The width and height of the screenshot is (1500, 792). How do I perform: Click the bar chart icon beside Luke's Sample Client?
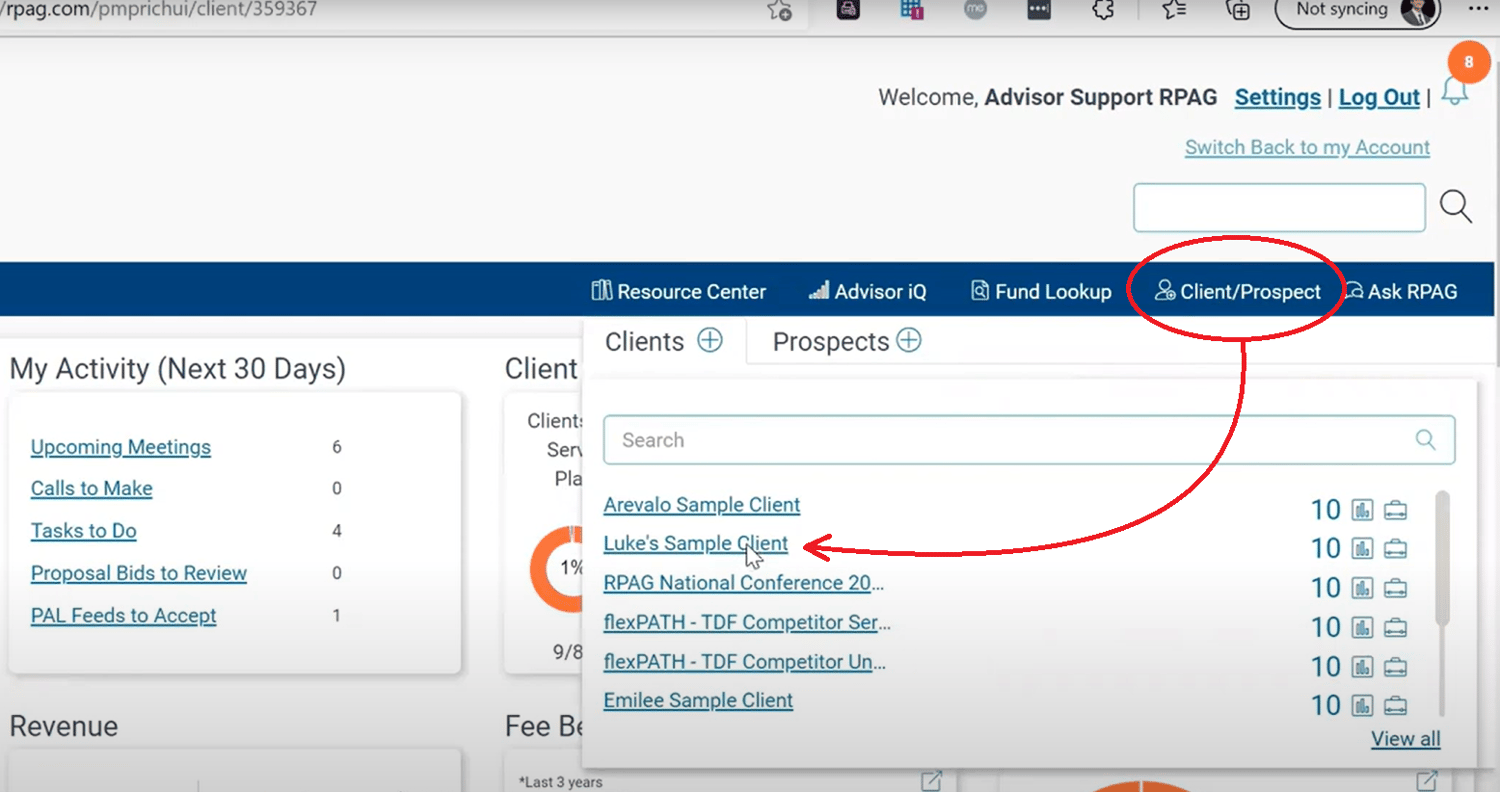pyautogui.click(x=1362, y=548)
